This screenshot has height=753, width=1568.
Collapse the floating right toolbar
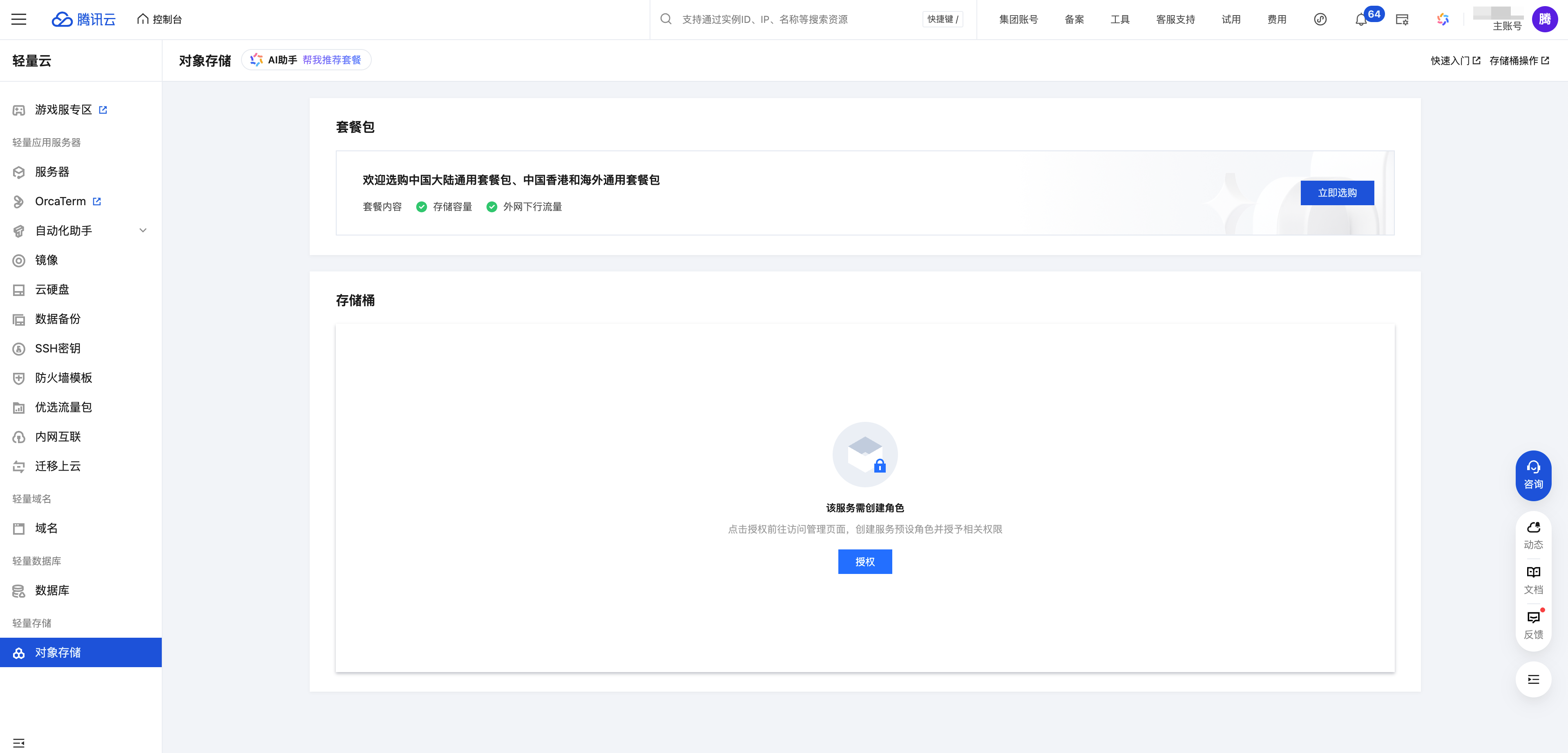tap(1533, 679)
